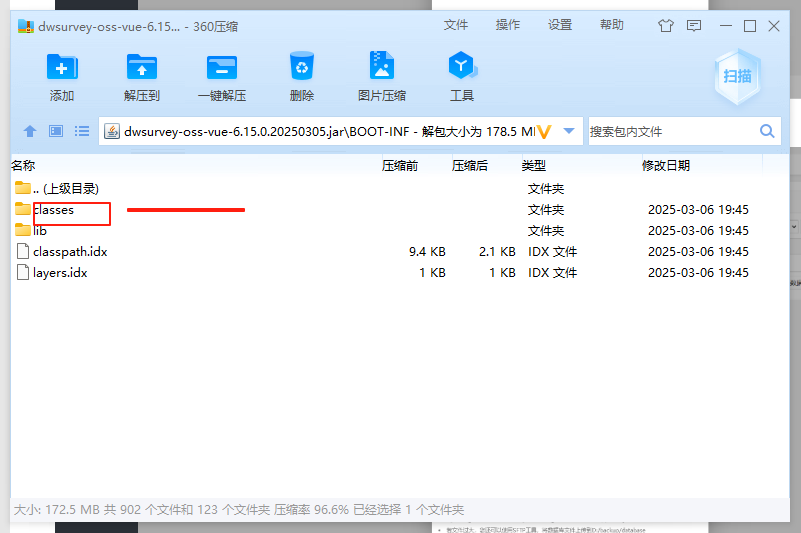Select the classes folder
801x533 pixels.
53,210
